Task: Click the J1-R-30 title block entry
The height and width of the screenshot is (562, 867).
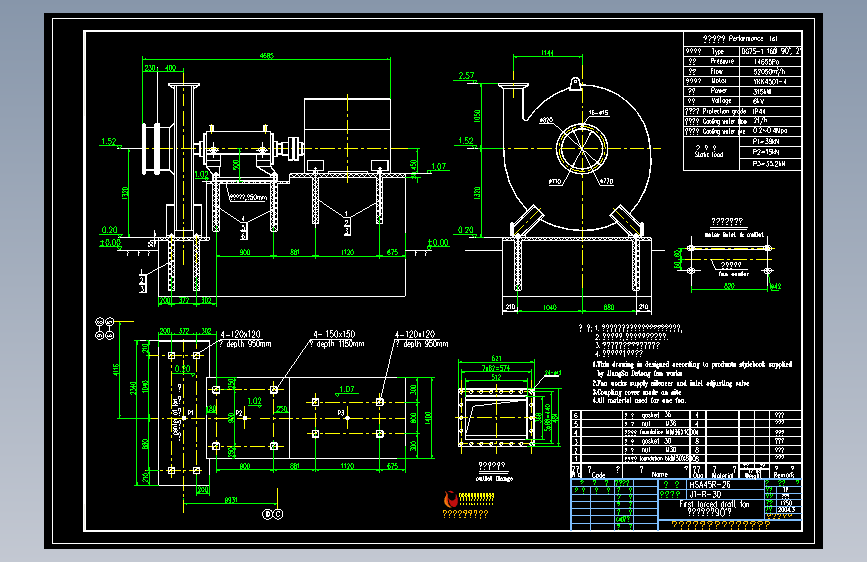Action: coord(705,495)
